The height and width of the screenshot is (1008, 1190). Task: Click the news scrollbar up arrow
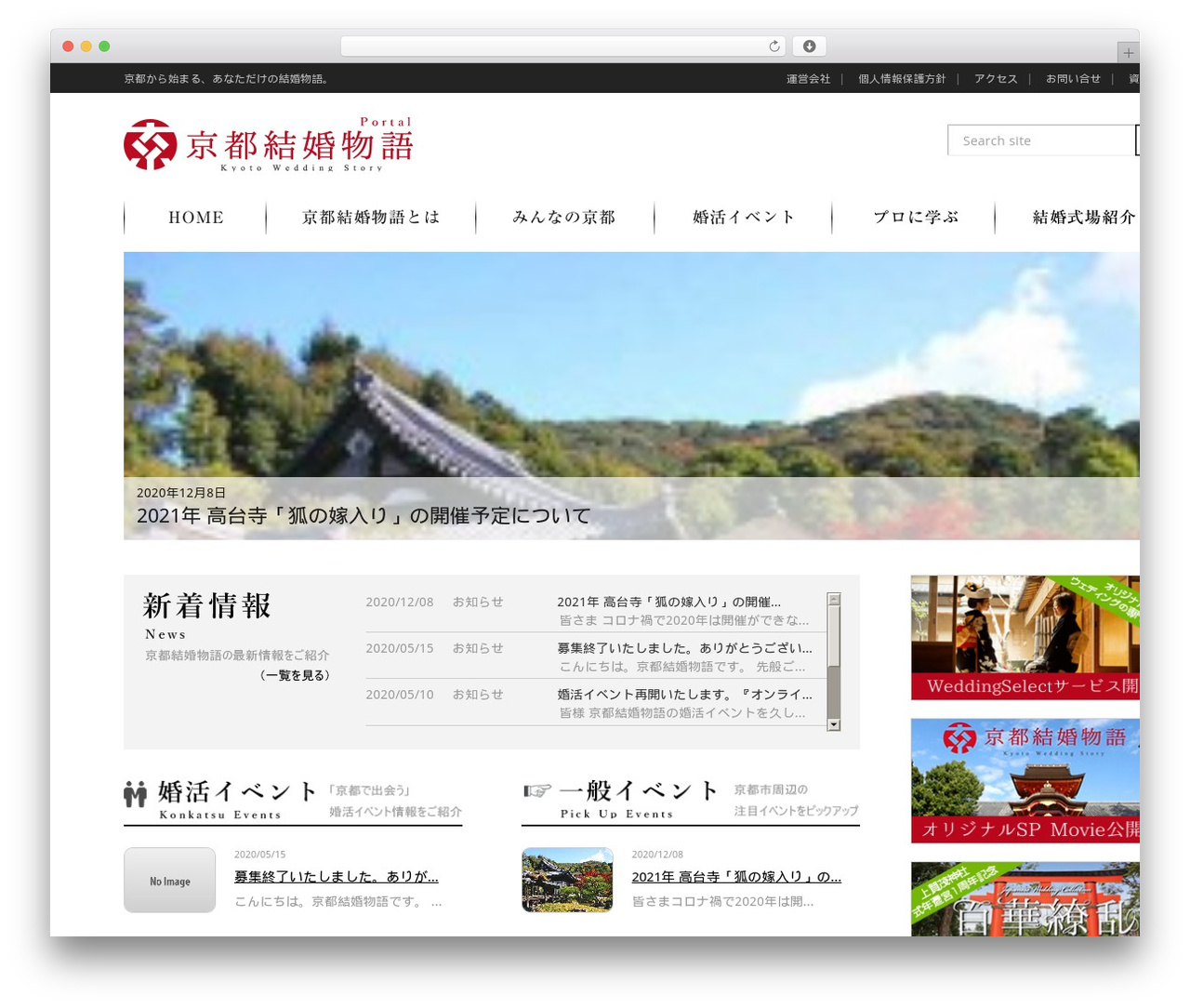834,600
